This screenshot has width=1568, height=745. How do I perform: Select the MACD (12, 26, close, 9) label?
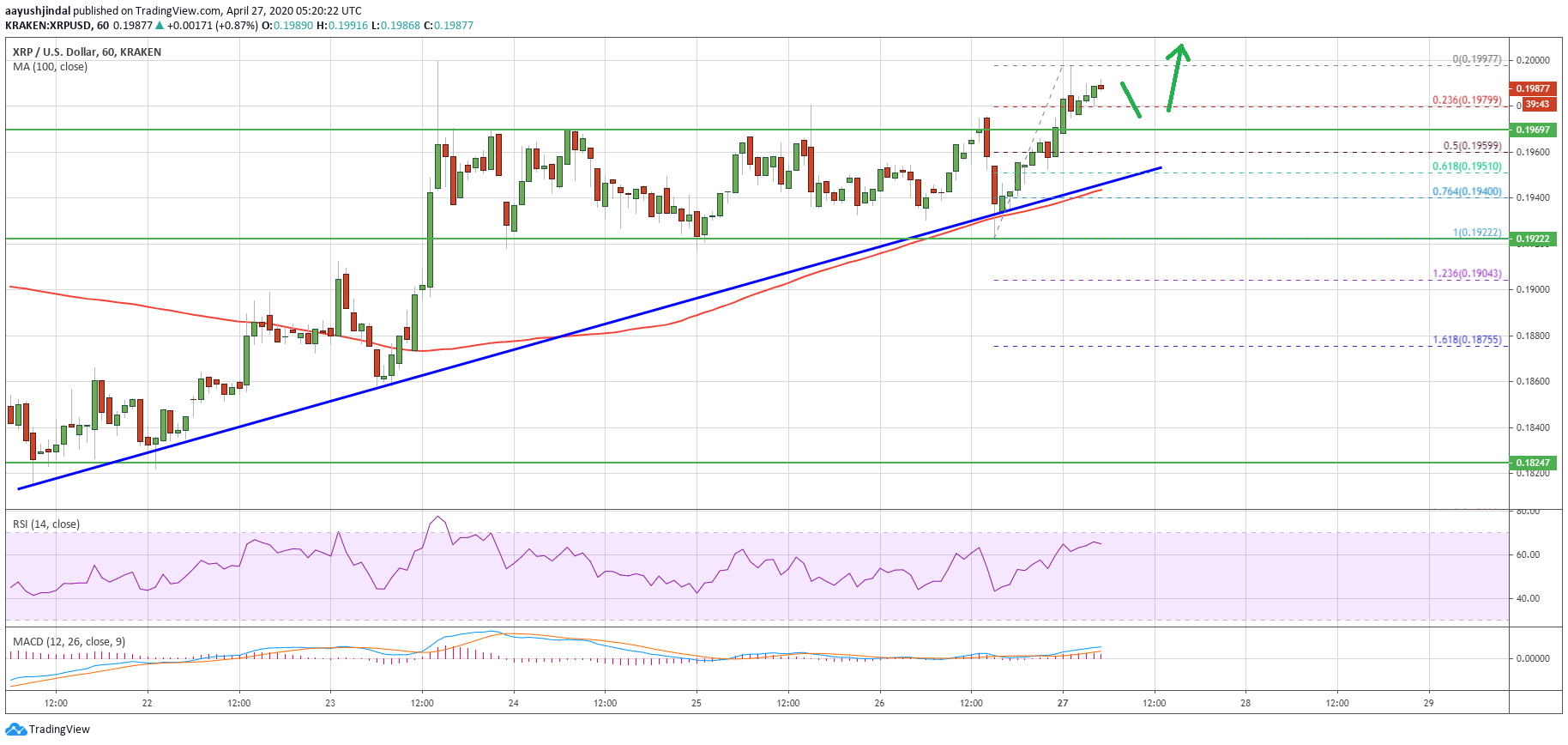pos(69,642)
